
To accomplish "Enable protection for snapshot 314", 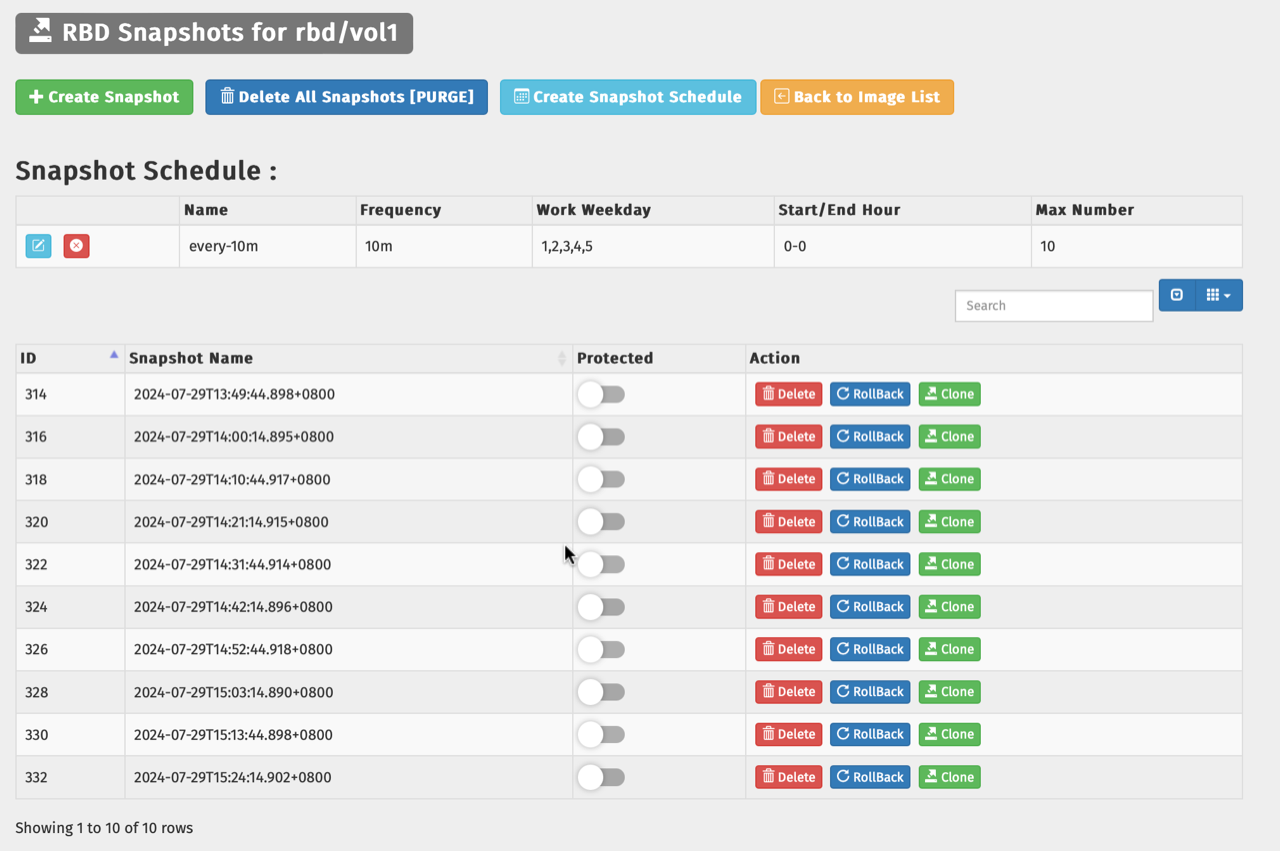I will 601,395.
